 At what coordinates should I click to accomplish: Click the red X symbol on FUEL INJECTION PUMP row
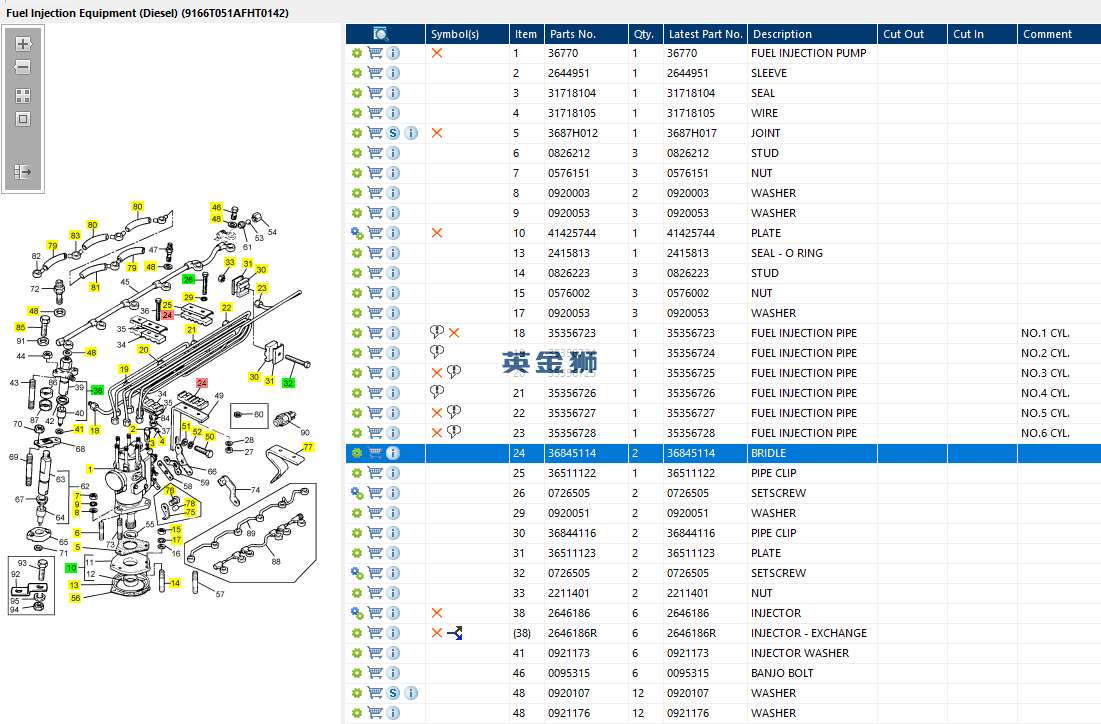click(437, 53)
